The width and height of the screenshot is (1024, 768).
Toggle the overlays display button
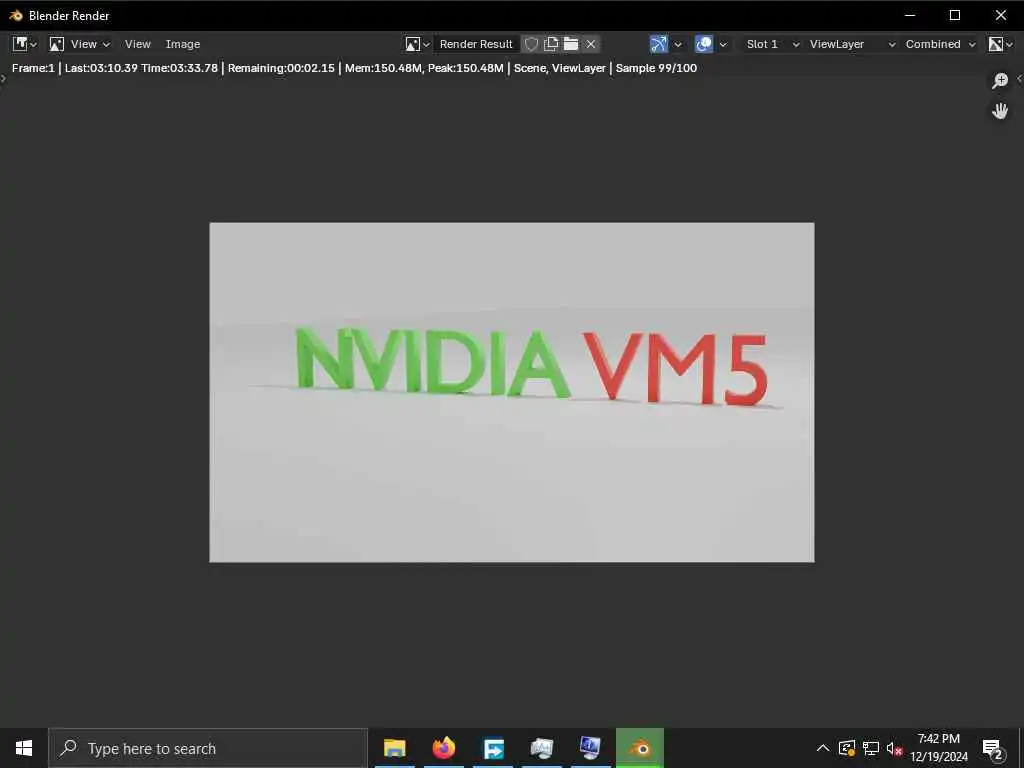click(703, 44)
